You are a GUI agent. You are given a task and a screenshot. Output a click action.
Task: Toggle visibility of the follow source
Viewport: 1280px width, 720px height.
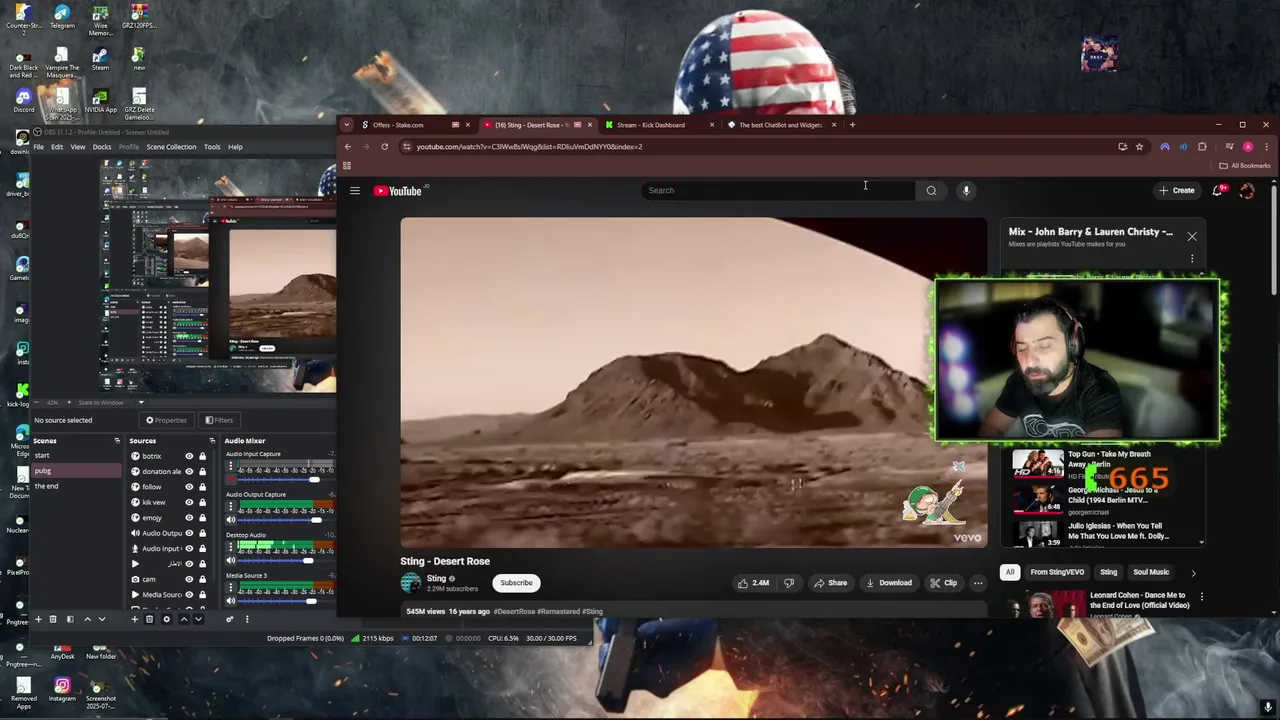click(x=189, y=487)
